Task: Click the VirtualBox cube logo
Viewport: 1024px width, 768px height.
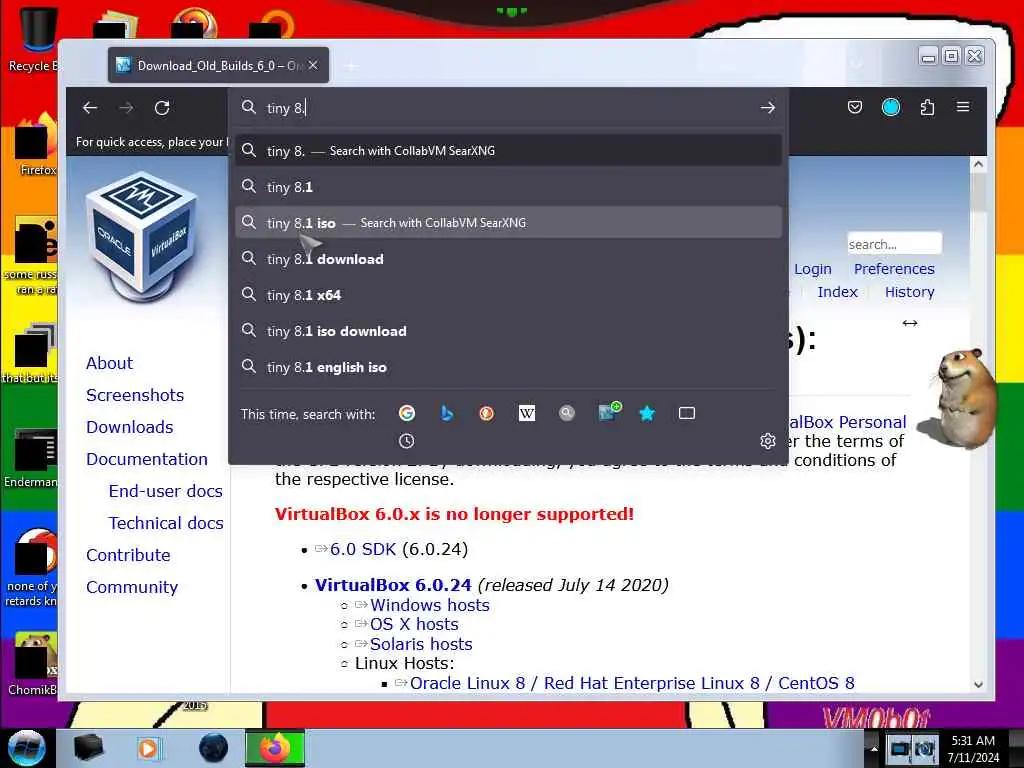Action: tap(141, 236)
